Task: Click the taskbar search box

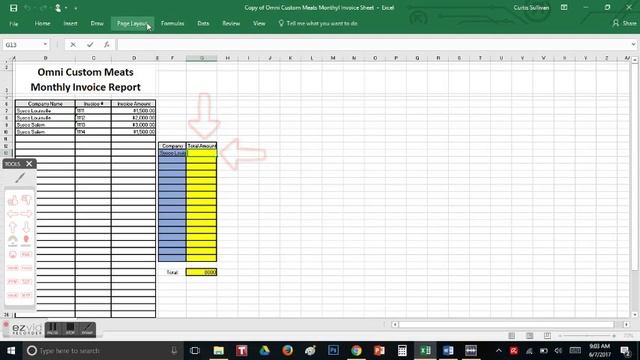Action: pos(102,351)
